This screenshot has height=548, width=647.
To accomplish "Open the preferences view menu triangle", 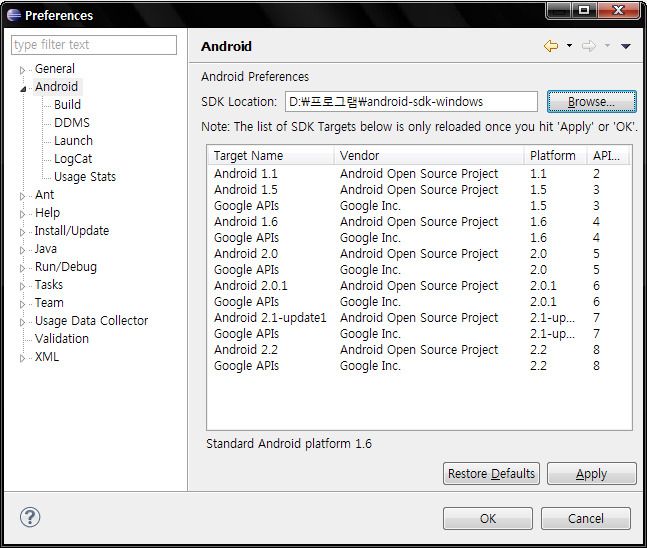I will 626,46.
